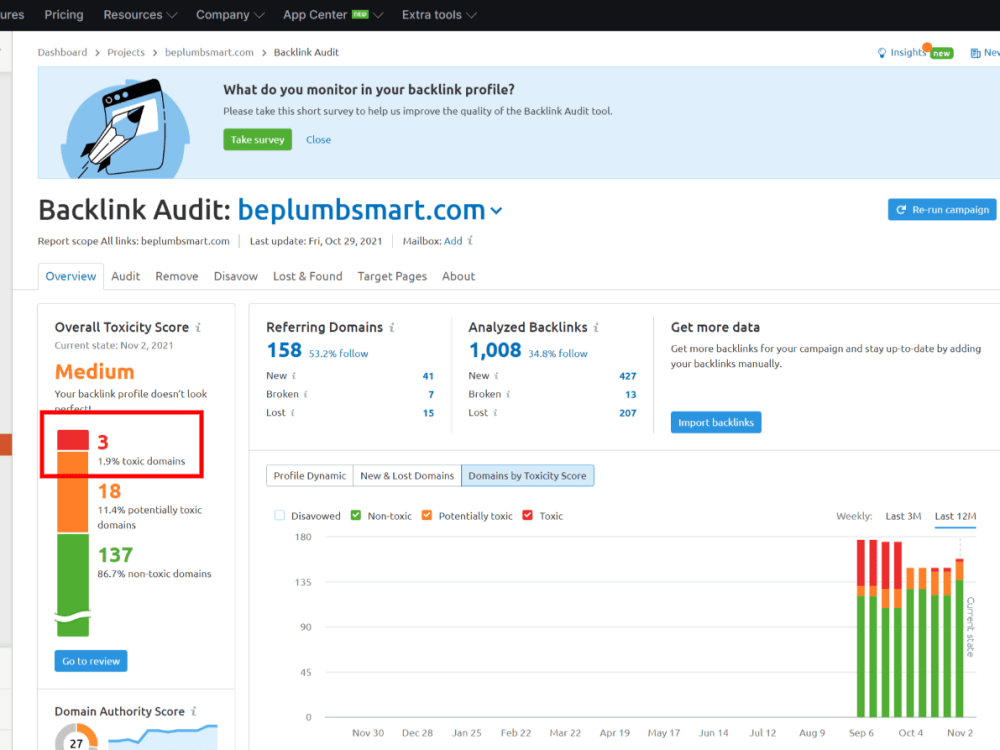
Task: Uncheck the Potentially toxic checkbox
Action: 427,515
